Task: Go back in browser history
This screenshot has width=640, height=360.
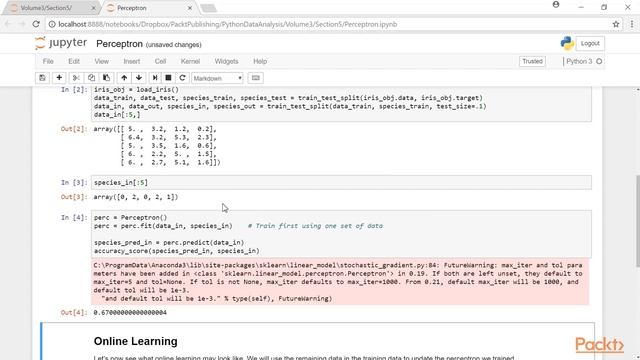Action: 8,24
